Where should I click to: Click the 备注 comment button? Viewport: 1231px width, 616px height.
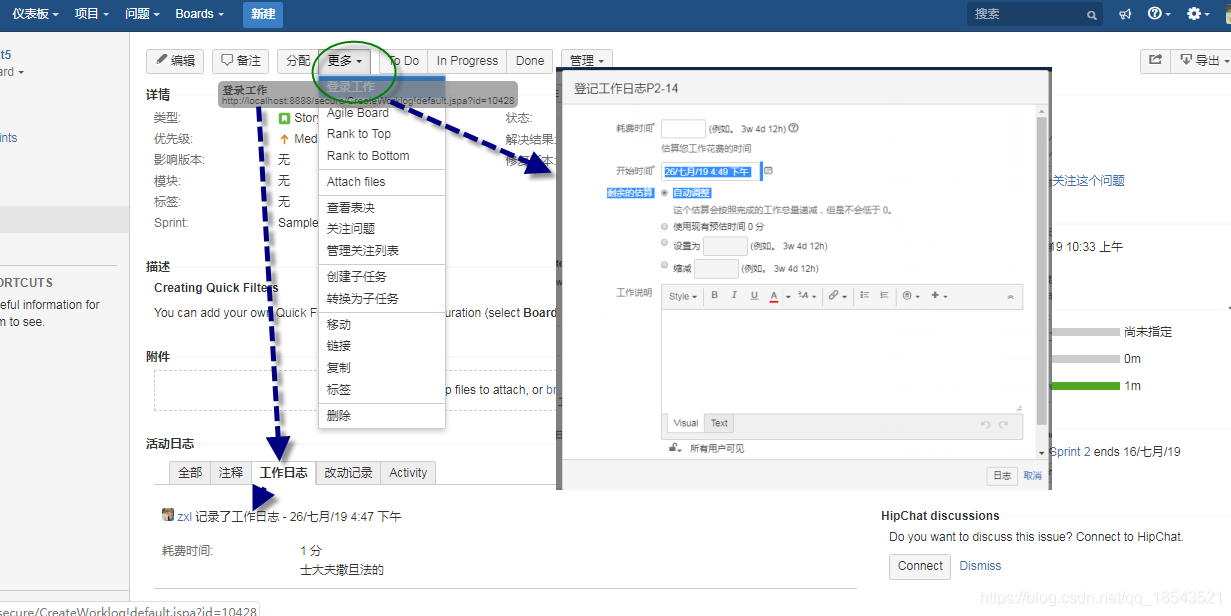(x=240, y=61)
